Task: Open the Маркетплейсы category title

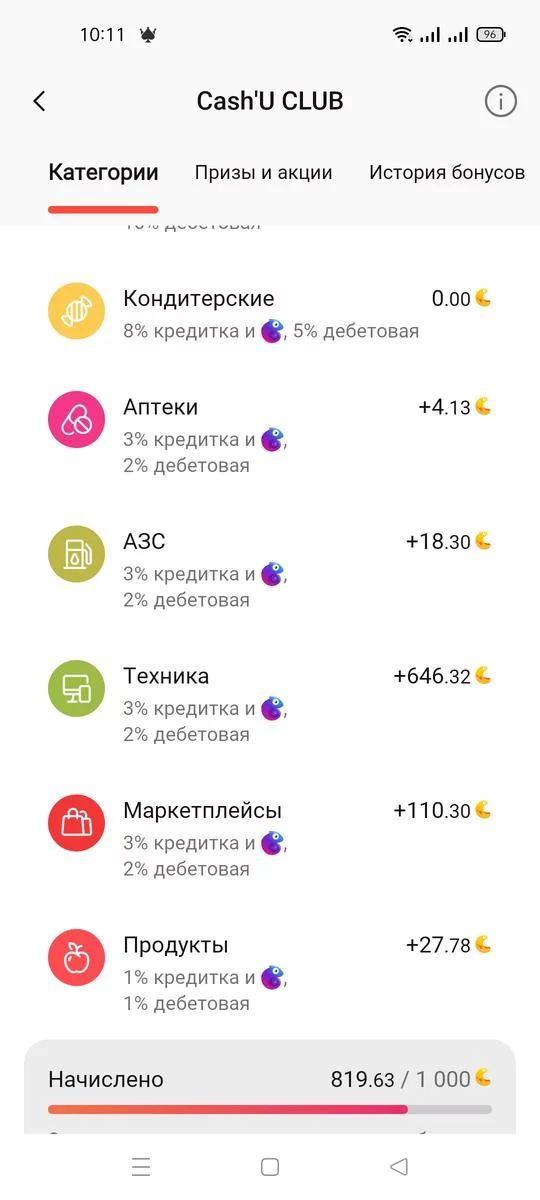Action: coord(203,810)
